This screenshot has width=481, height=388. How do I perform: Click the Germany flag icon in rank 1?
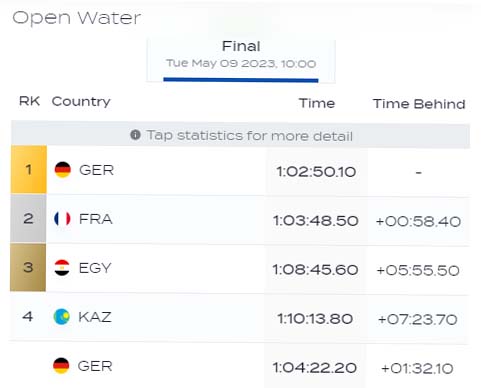click(63, 170)
